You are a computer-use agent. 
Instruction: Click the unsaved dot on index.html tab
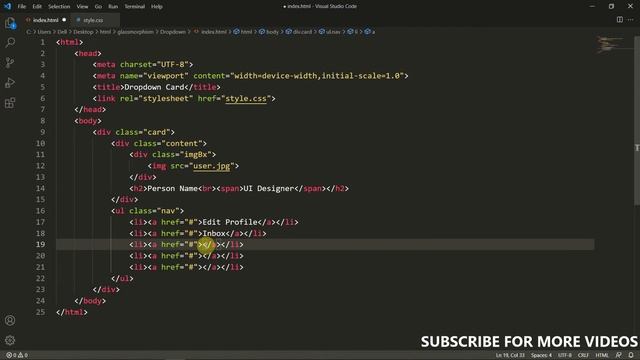tap(64, 20)
